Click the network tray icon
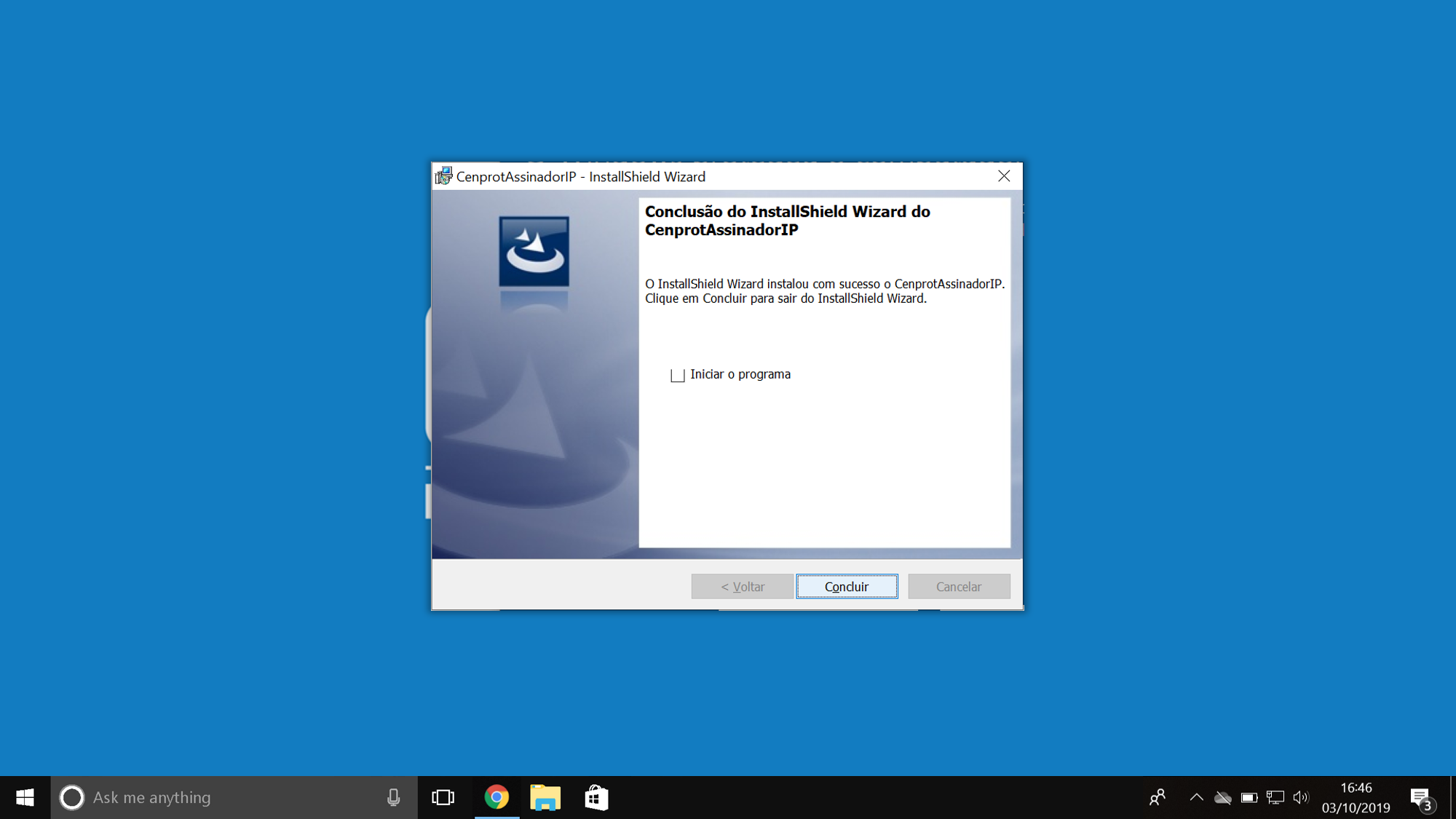This screenshot has height=819, width=1456. [x=1275, y=798]
